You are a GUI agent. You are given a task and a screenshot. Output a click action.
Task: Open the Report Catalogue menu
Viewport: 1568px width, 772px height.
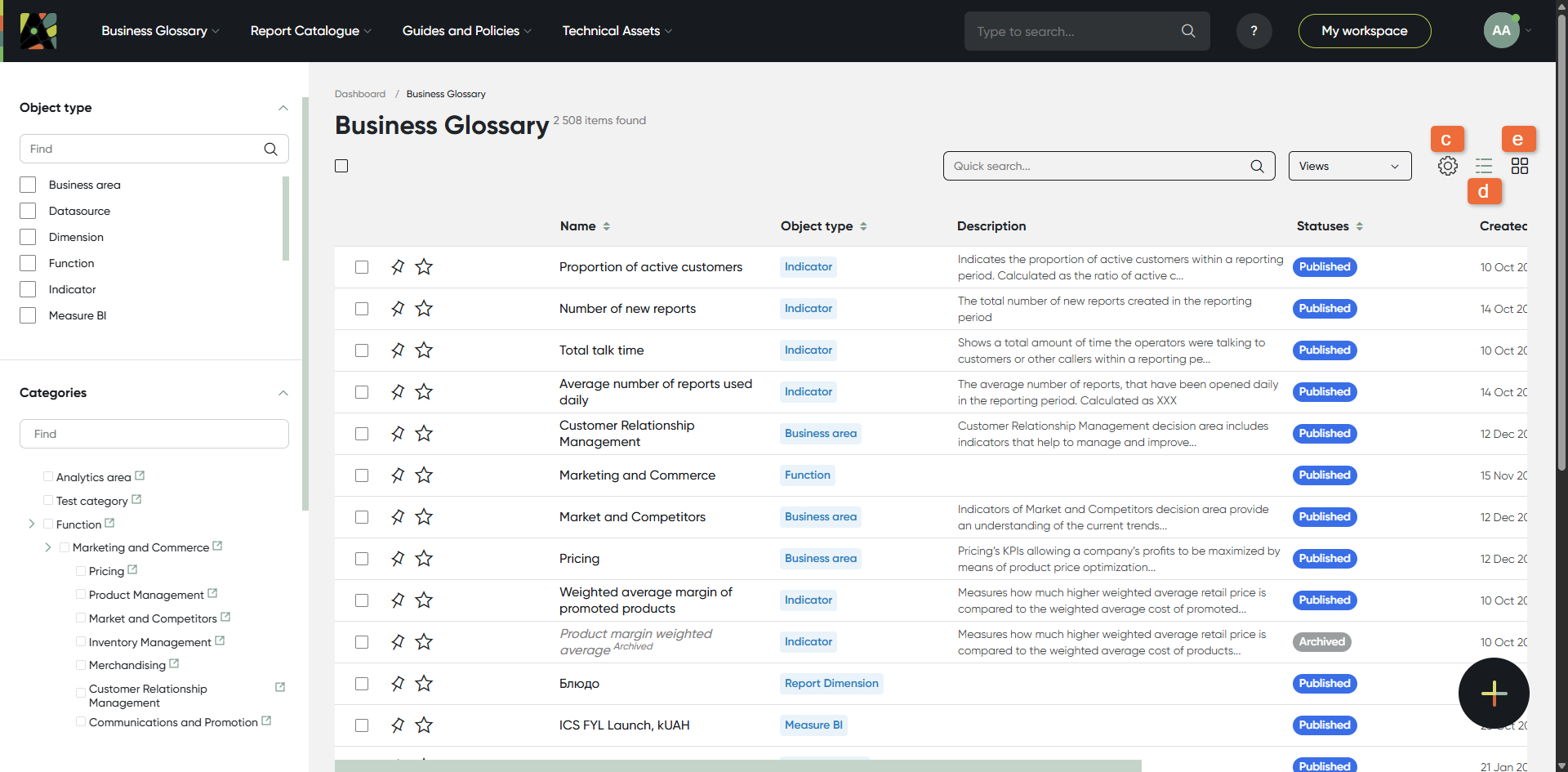tap(310, 31)
